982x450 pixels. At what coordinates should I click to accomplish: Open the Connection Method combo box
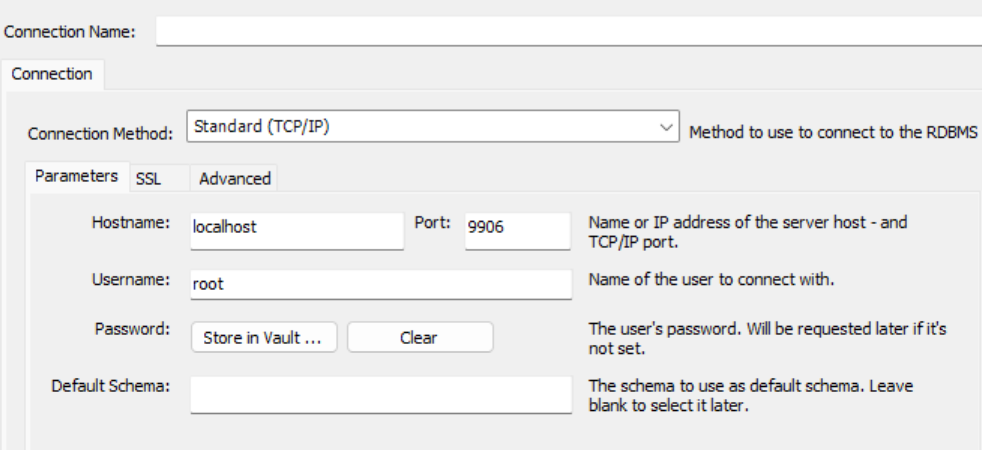tap(433, 126)
